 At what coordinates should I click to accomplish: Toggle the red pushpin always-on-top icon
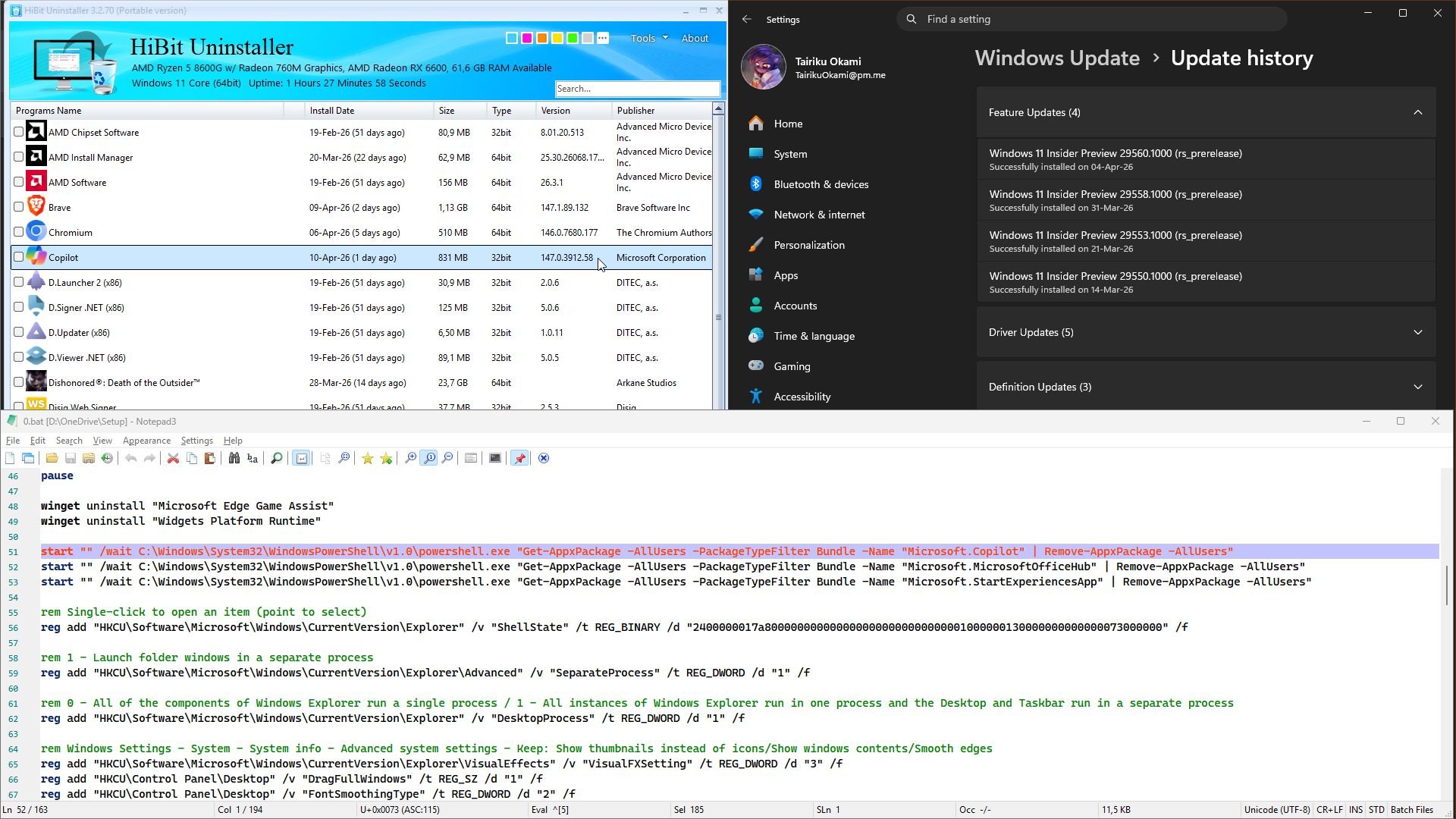520,458
